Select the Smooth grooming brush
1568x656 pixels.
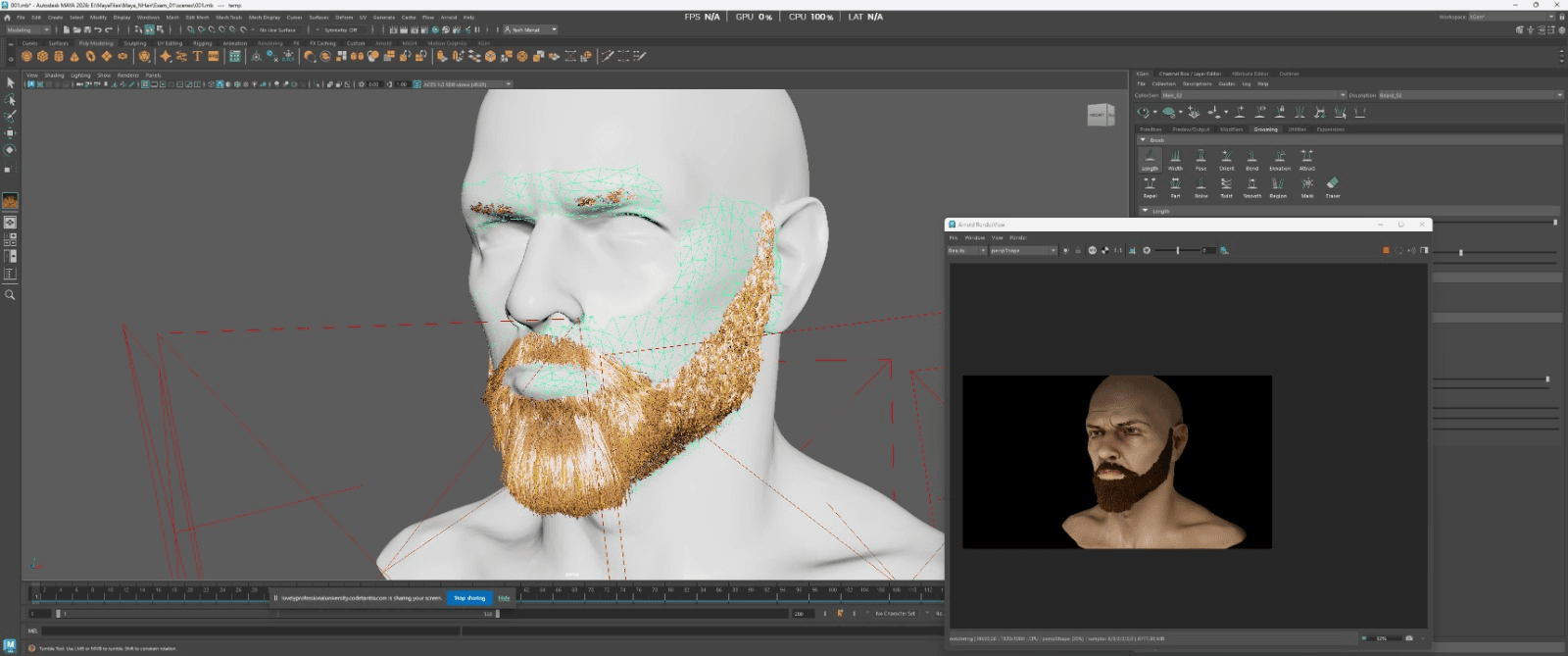[x=1251, y=184]
